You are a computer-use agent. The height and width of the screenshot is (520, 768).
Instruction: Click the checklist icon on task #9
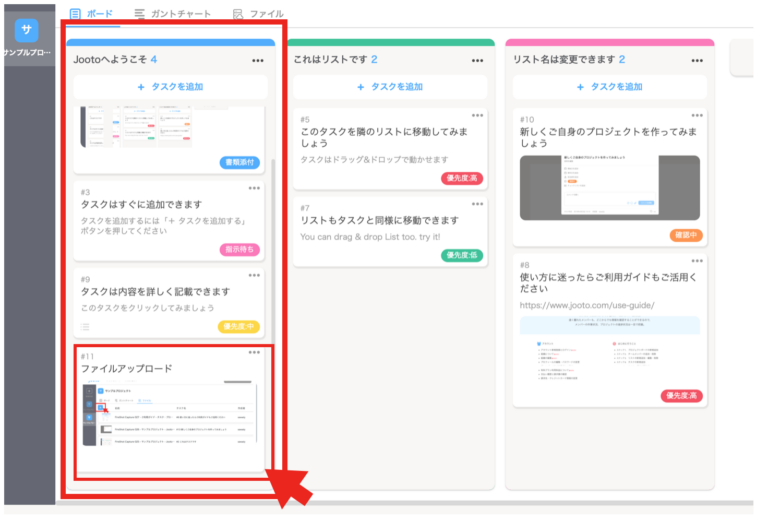pyautogui.click(x=85, y=327)
